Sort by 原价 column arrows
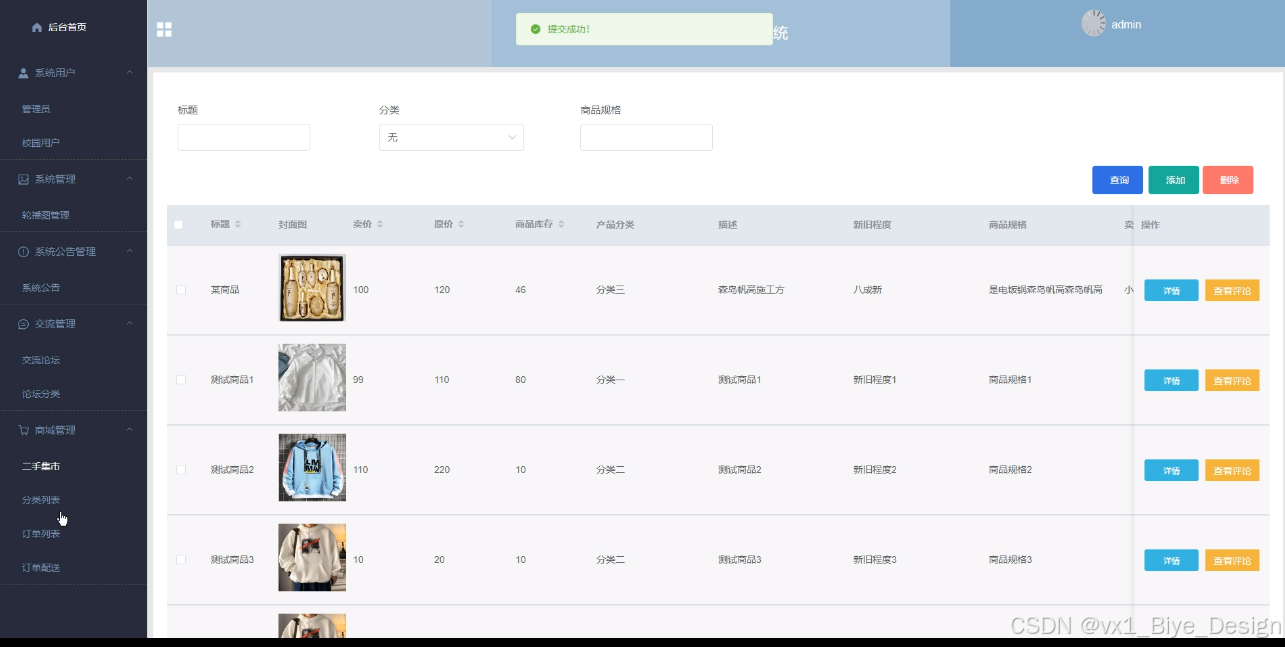Screen dimensions: 1285x647 click(460, 225)
